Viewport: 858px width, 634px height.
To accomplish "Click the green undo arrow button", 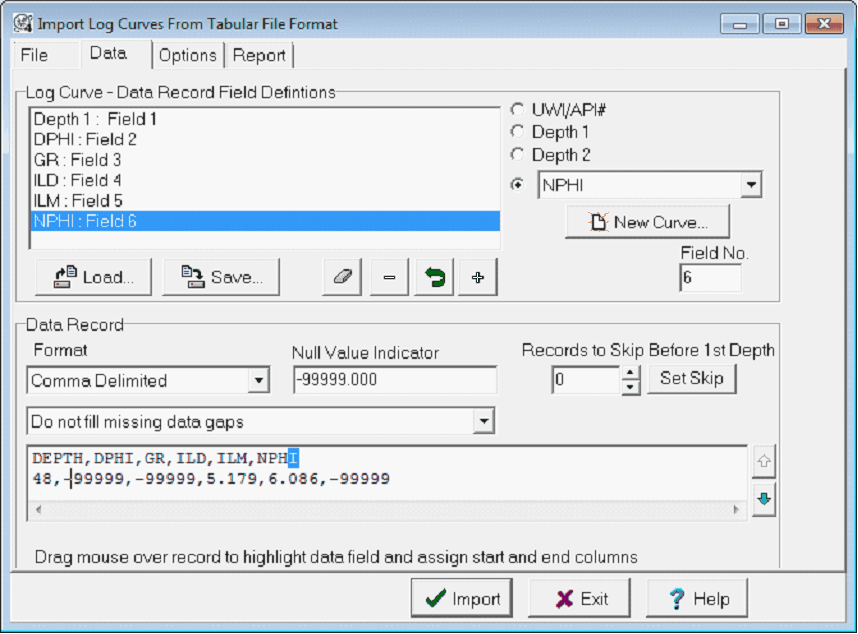I will (x=434, y=278).
